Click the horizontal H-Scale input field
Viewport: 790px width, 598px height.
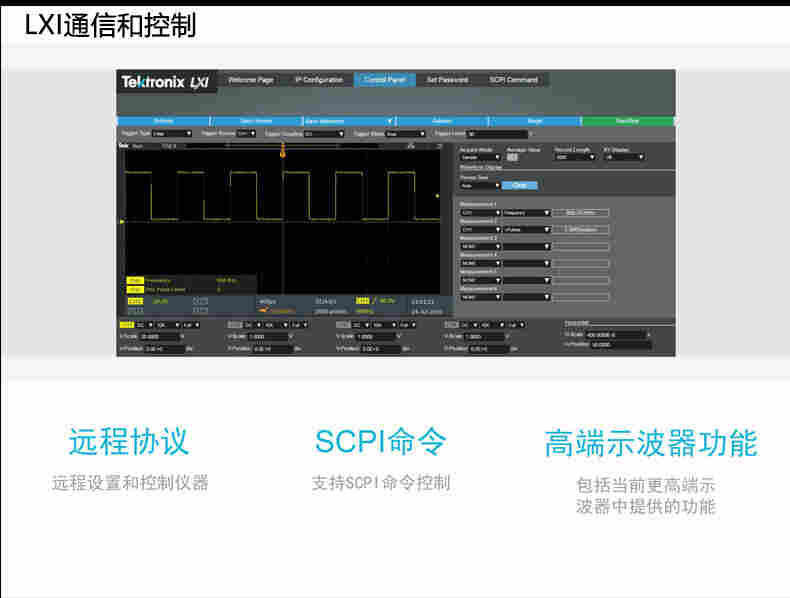pos(617,335)
